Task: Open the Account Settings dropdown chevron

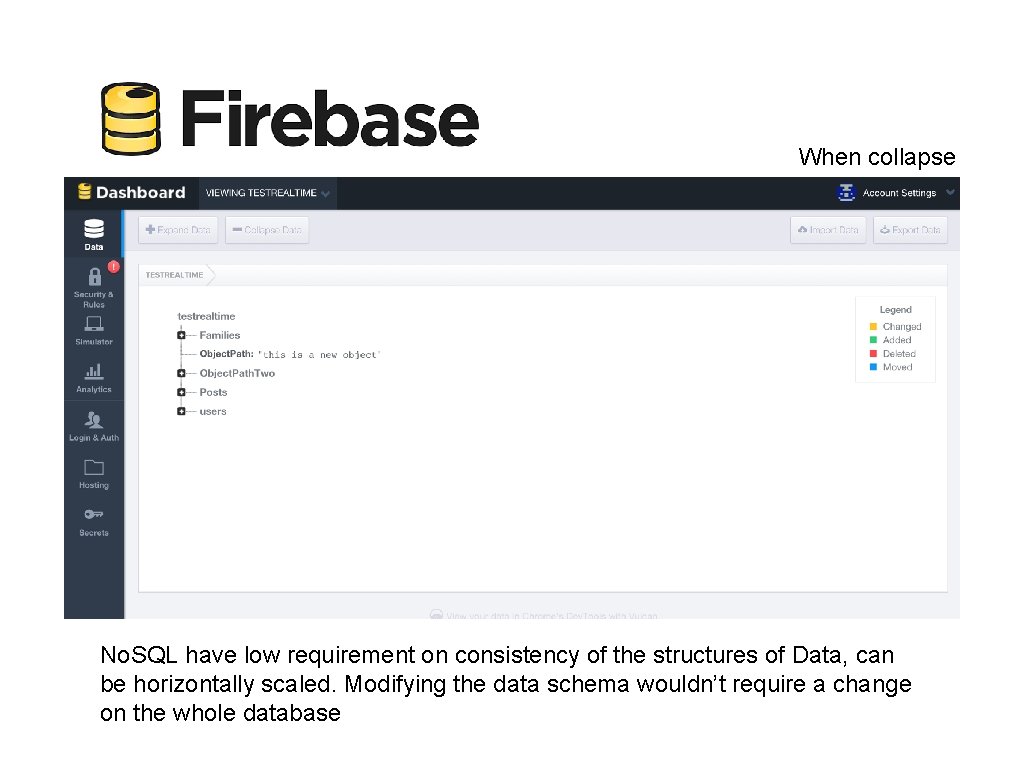Action: 950,192
